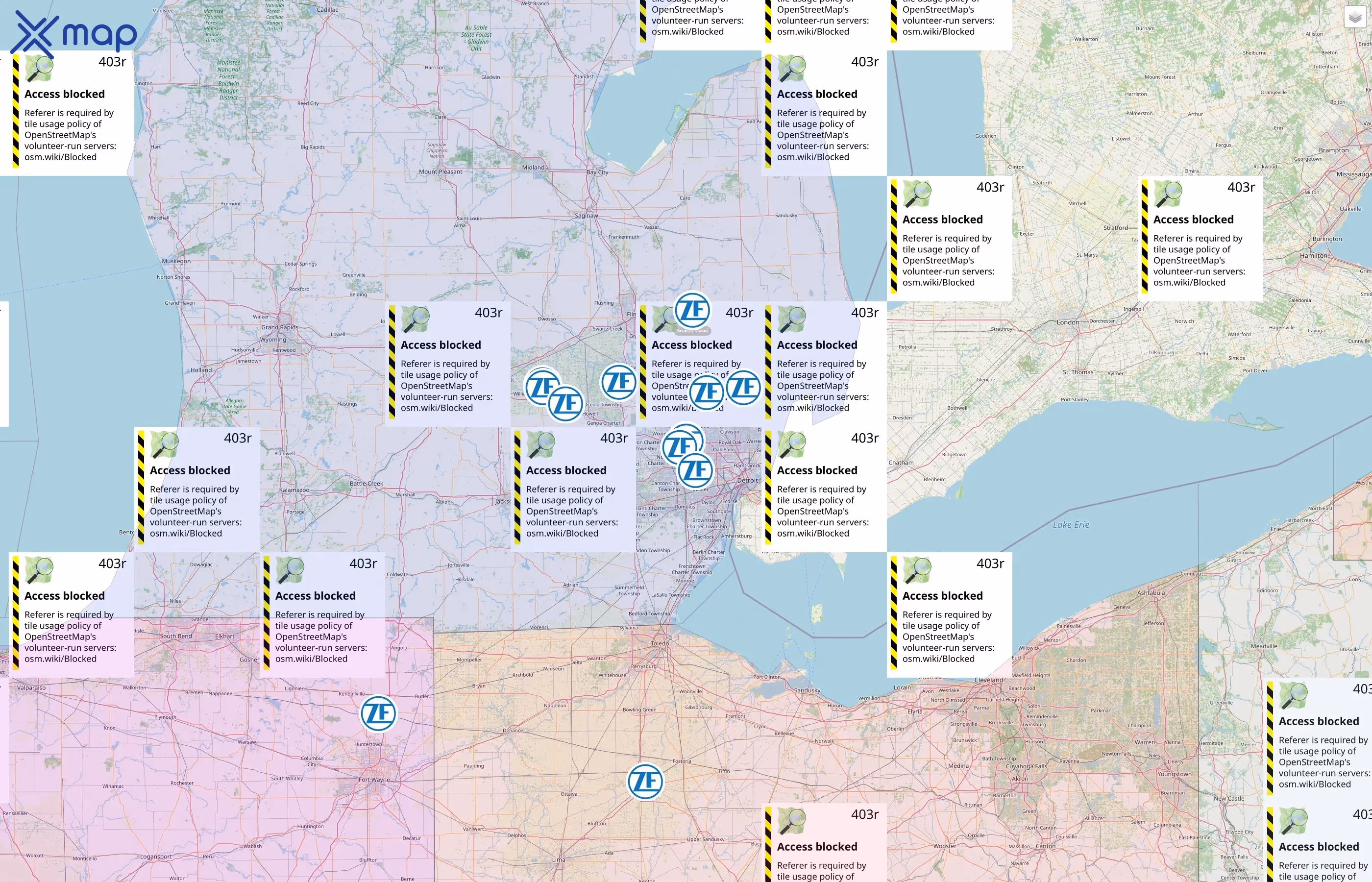Click the Medina label
The height and width of the screenshot is (882, 1372).
coord(958,766)
